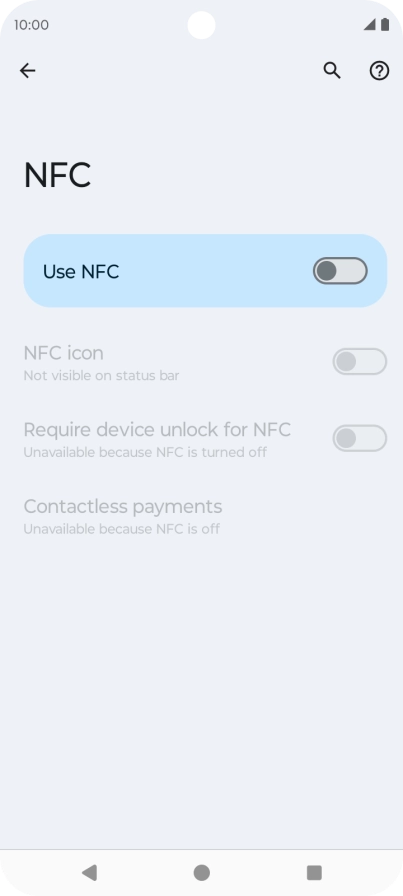Open help via question mark icon
The image size is (403, 896).
click(380, 71)
